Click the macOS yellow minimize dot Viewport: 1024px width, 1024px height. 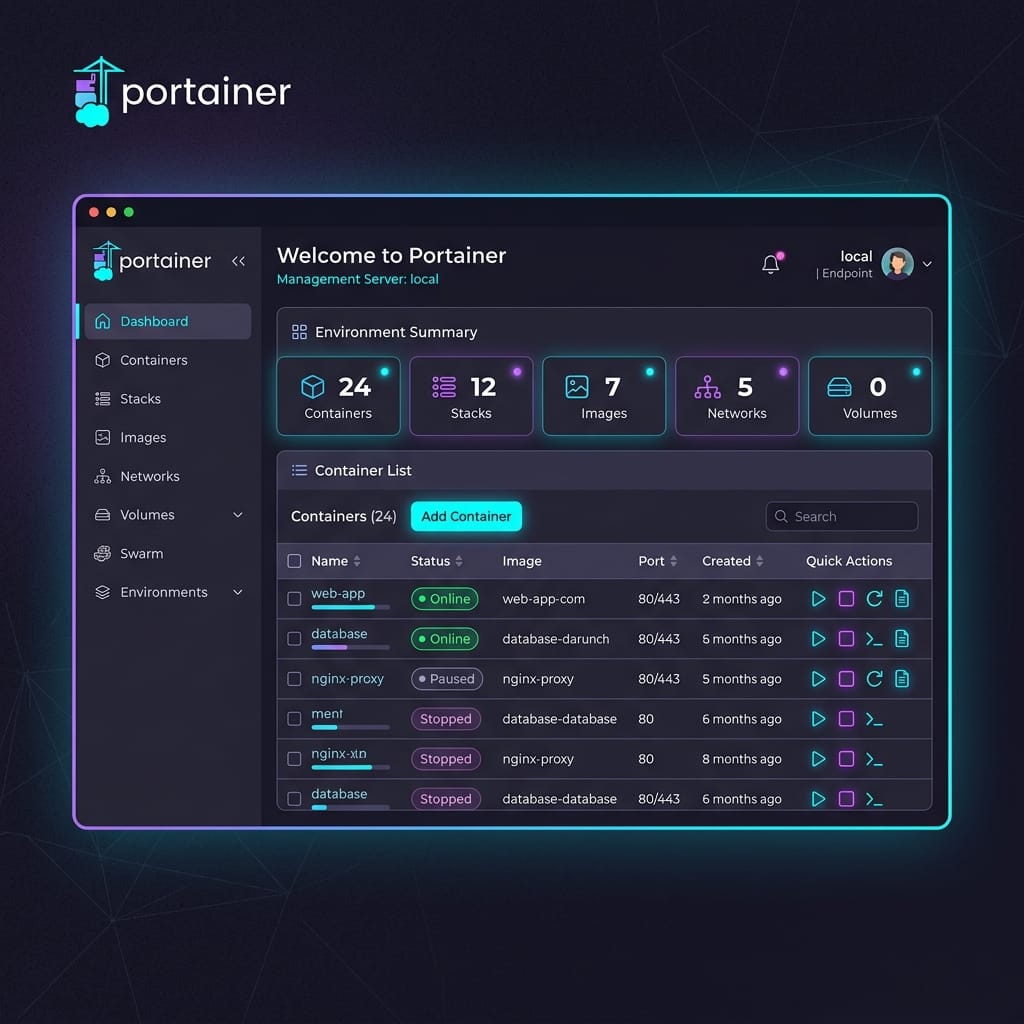[111, 212]
